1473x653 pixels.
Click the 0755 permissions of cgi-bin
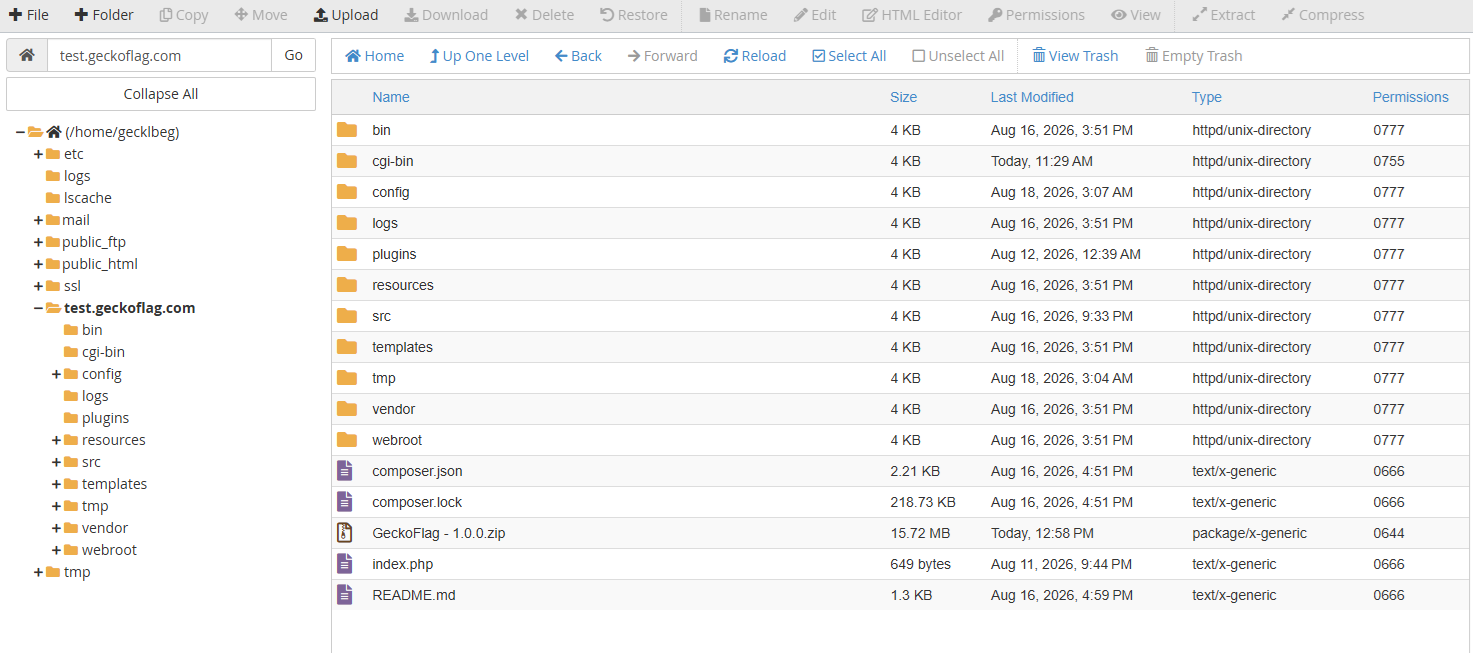1389,161
